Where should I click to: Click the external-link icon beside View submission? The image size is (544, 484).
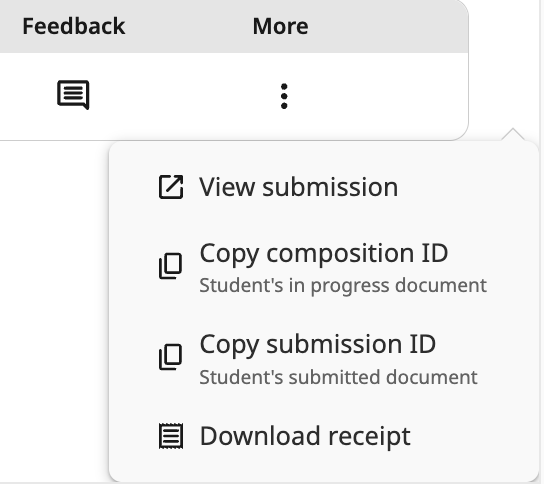(171, 187)
